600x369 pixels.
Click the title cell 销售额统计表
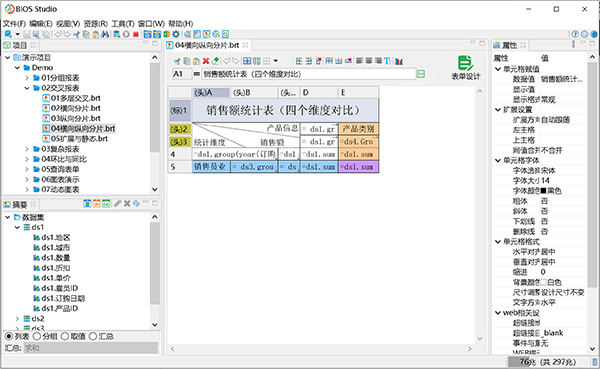pyautogui.click(x=285, y=111)
